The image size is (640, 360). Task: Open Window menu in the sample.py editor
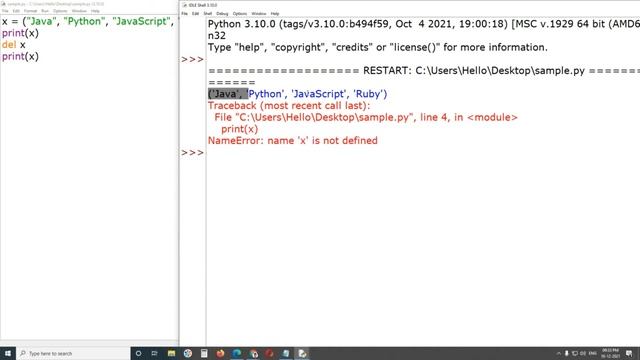[79, 11]
